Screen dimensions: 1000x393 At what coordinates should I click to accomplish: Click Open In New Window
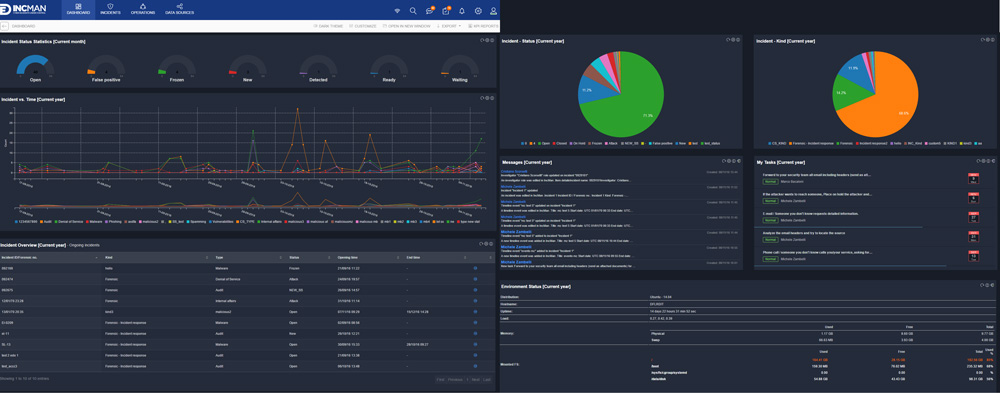tap(407, 26)
